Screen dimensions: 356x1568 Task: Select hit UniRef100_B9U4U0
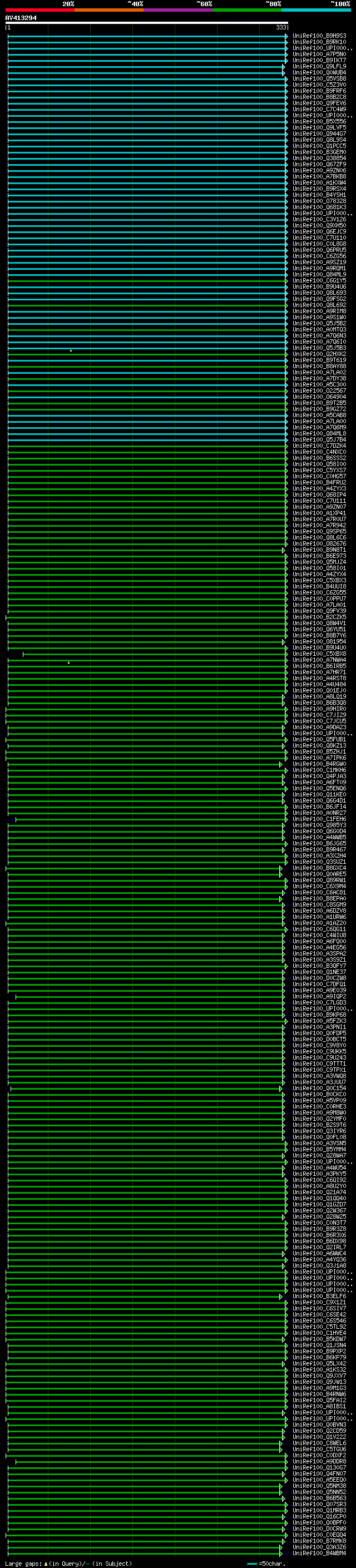click(x=319, y=647)
